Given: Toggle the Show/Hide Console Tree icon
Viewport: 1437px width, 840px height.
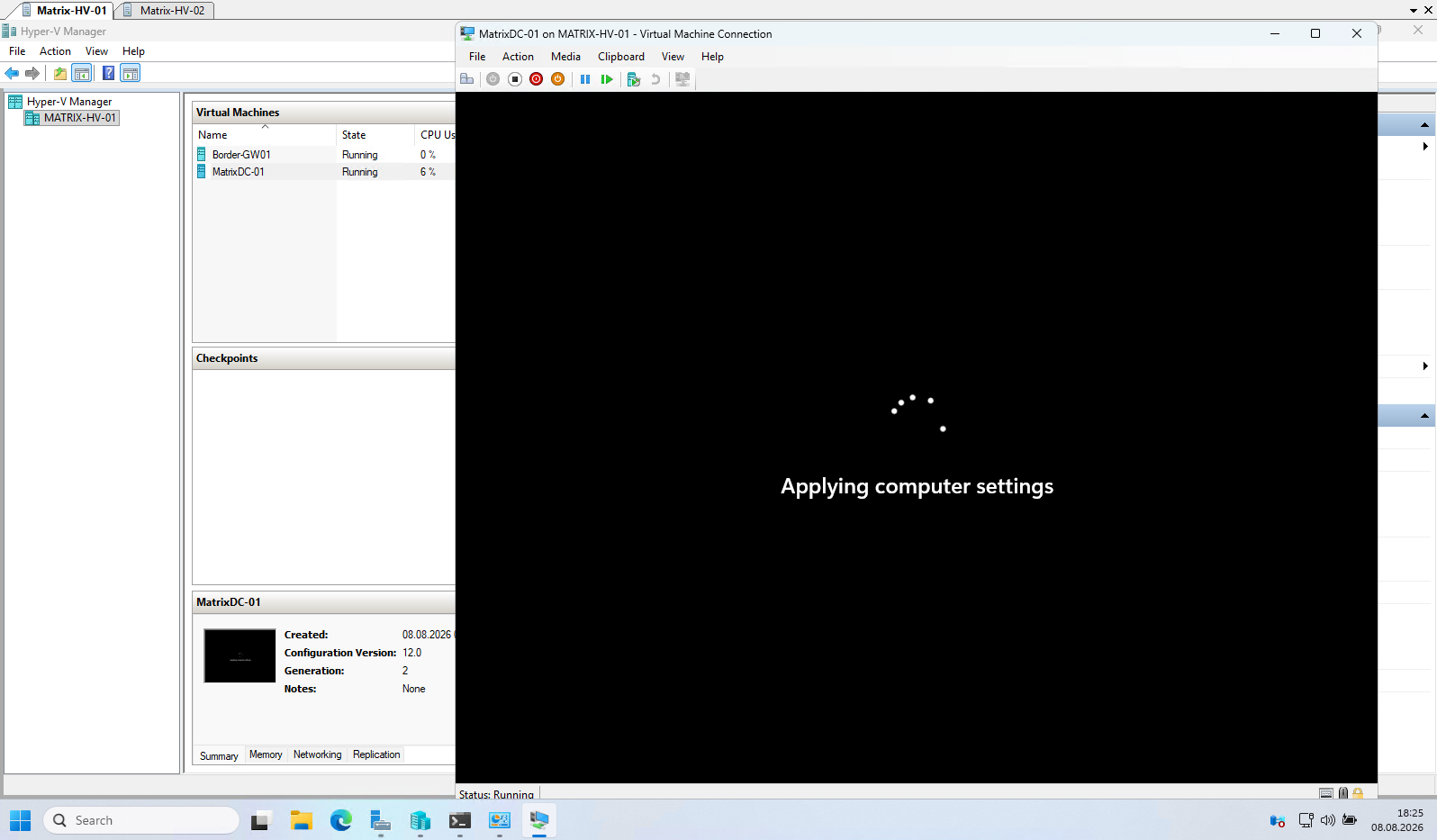Looking at the screenshot, I should coord(82,73).
